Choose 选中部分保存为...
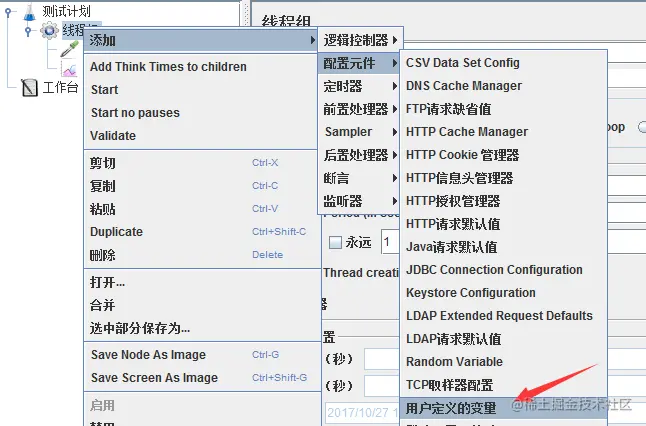 pos(200,328)
